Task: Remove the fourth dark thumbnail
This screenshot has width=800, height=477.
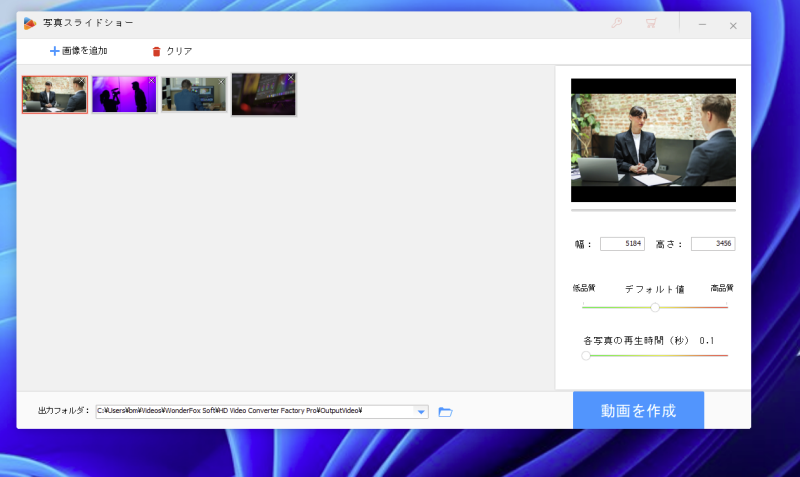Action: click(291, 78)
